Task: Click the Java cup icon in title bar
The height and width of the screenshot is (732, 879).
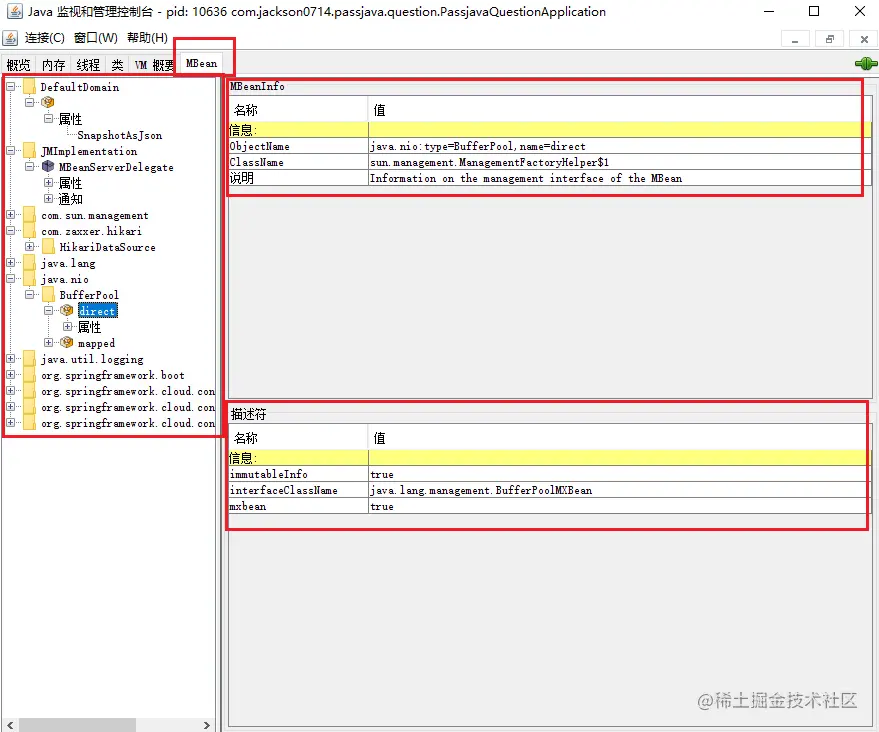Action: coord(15,11)
